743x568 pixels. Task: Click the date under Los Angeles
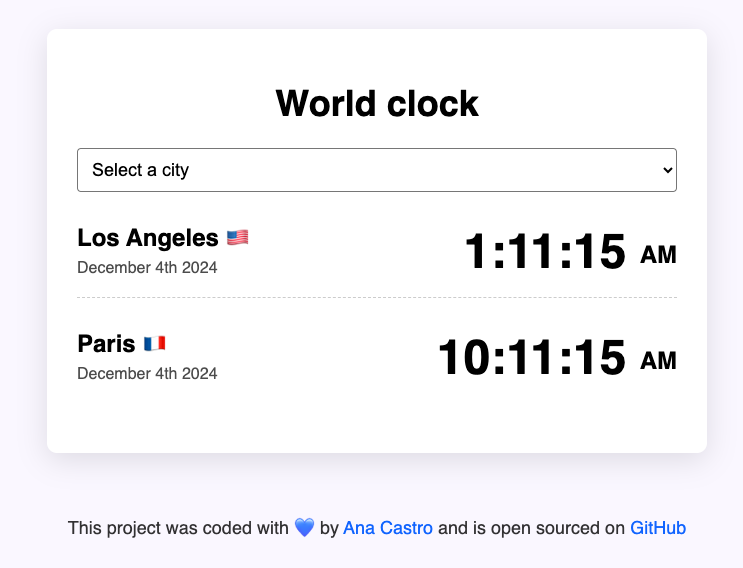pos(147,268)
